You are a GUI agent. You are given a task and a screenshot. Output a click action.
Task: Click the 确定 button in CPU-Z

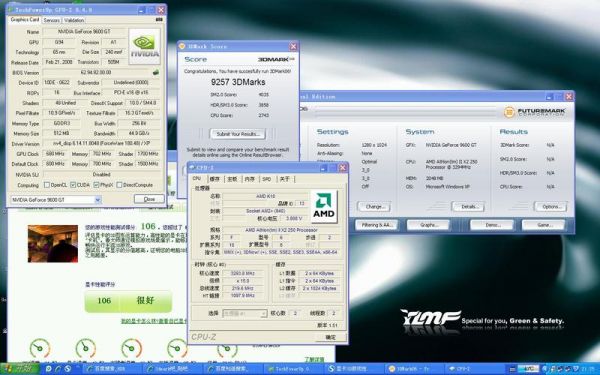(x=330, y=337)
